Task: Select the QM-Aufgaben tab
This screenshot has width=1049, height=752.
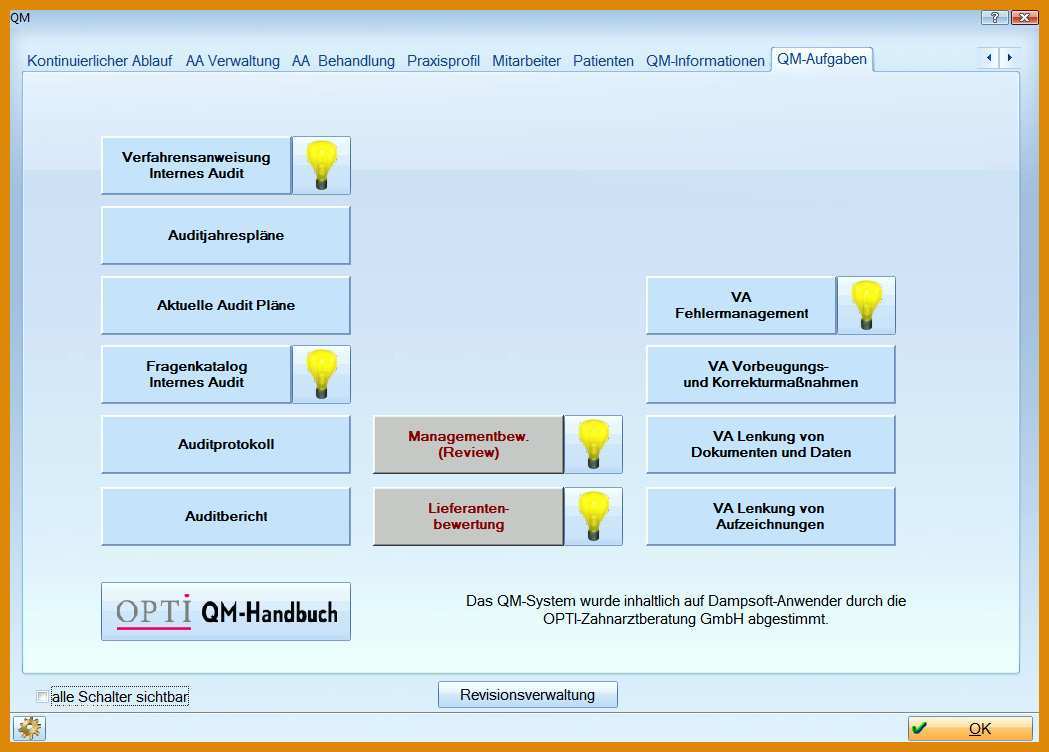Action: (x=822, y=59)
